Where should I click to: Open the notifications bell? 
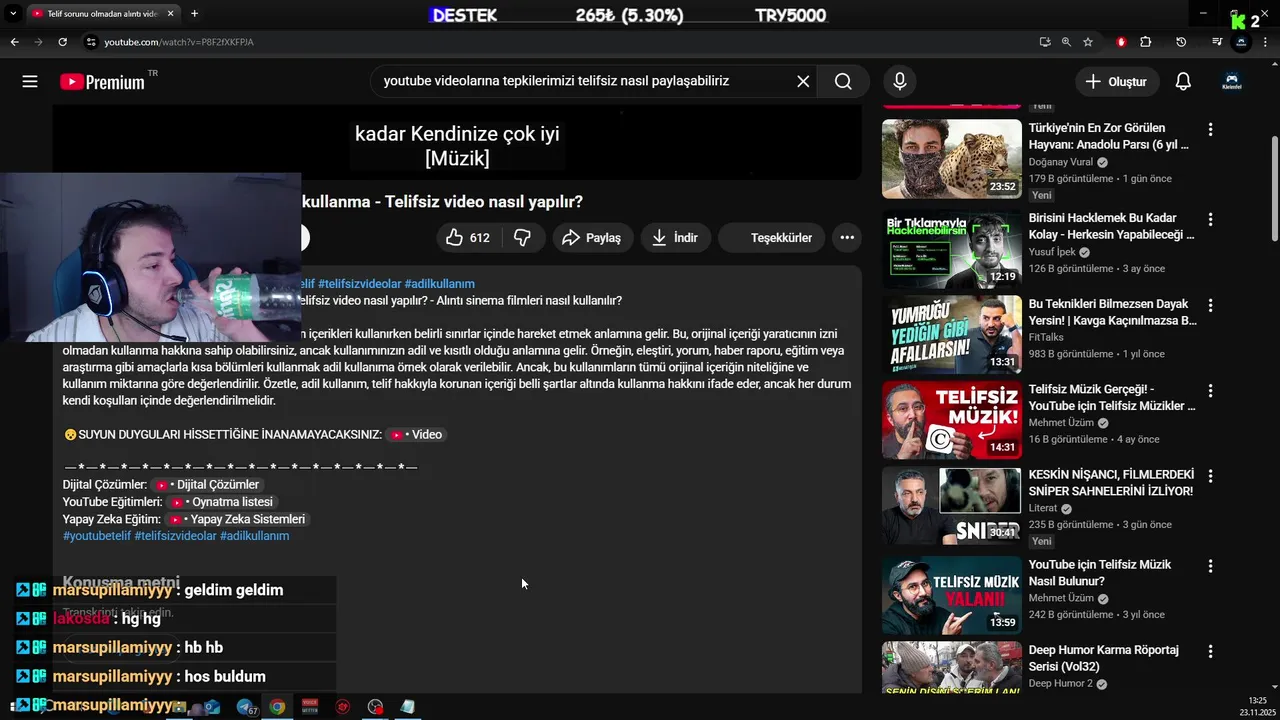coord(1183,82)
